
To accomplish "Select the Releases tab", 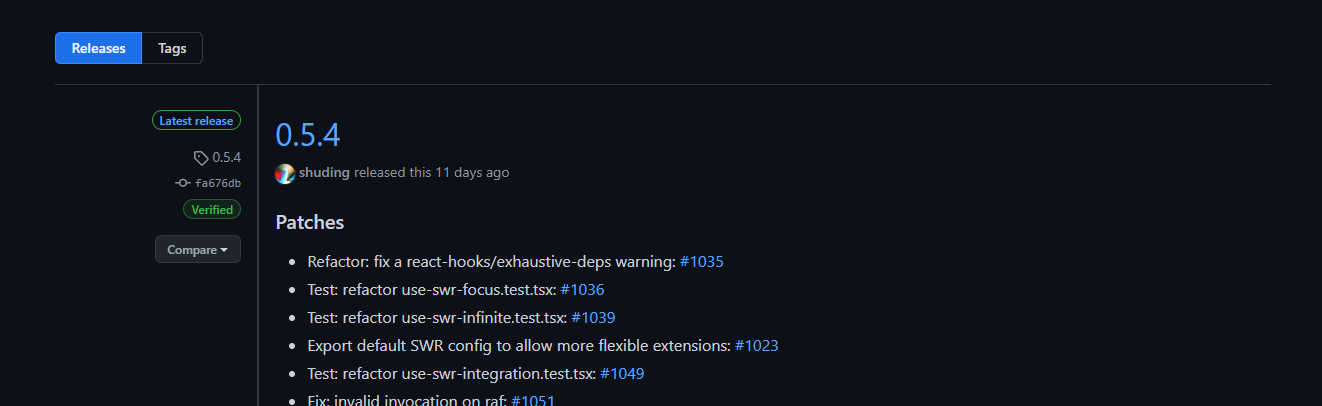I will (x=98, y=48).
